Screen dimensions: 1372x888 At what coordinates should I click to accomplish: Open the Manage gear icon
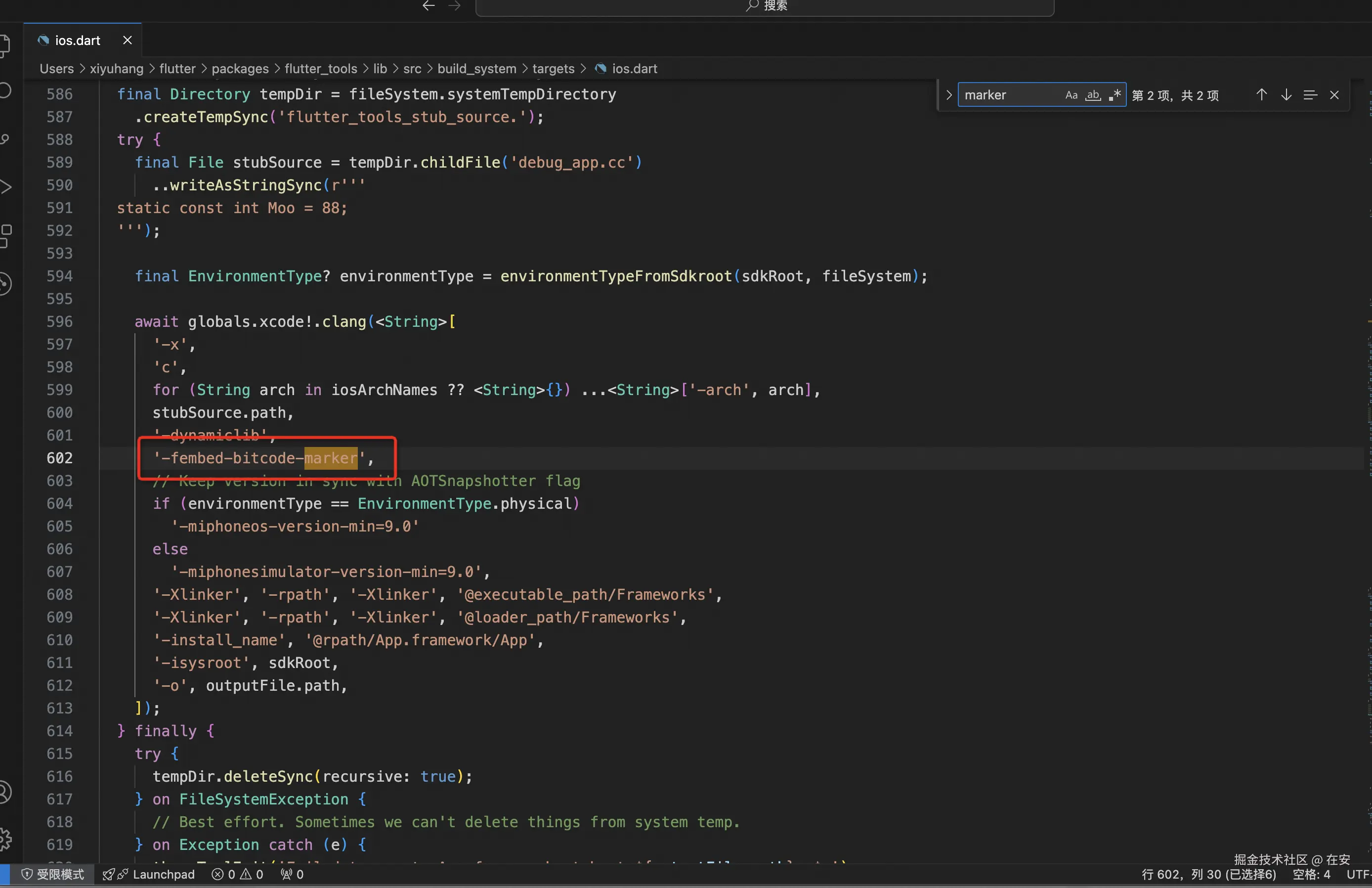(x=5, y=839)
